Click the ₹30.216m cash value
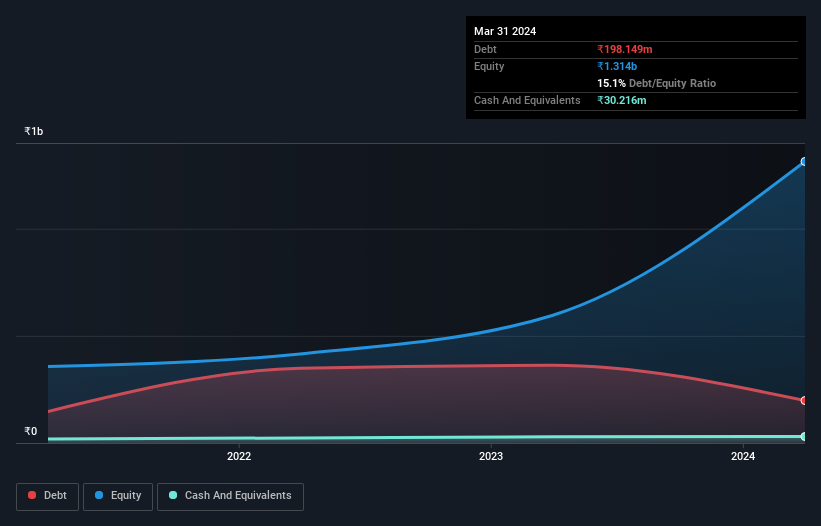Screen dimensions: 821x526 pyautogui.click(x=622, y=100)
